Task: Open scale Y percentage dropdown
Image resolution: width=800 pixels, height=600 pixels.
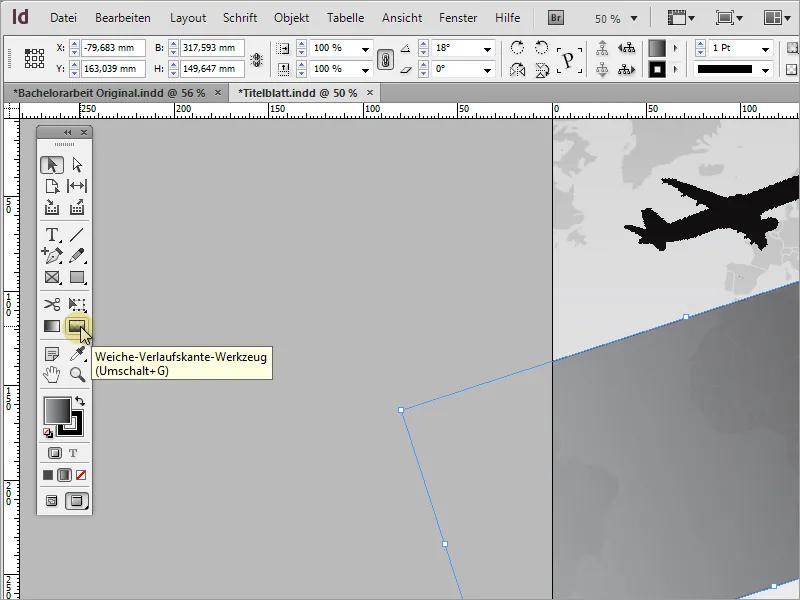Action: (365, 70)
